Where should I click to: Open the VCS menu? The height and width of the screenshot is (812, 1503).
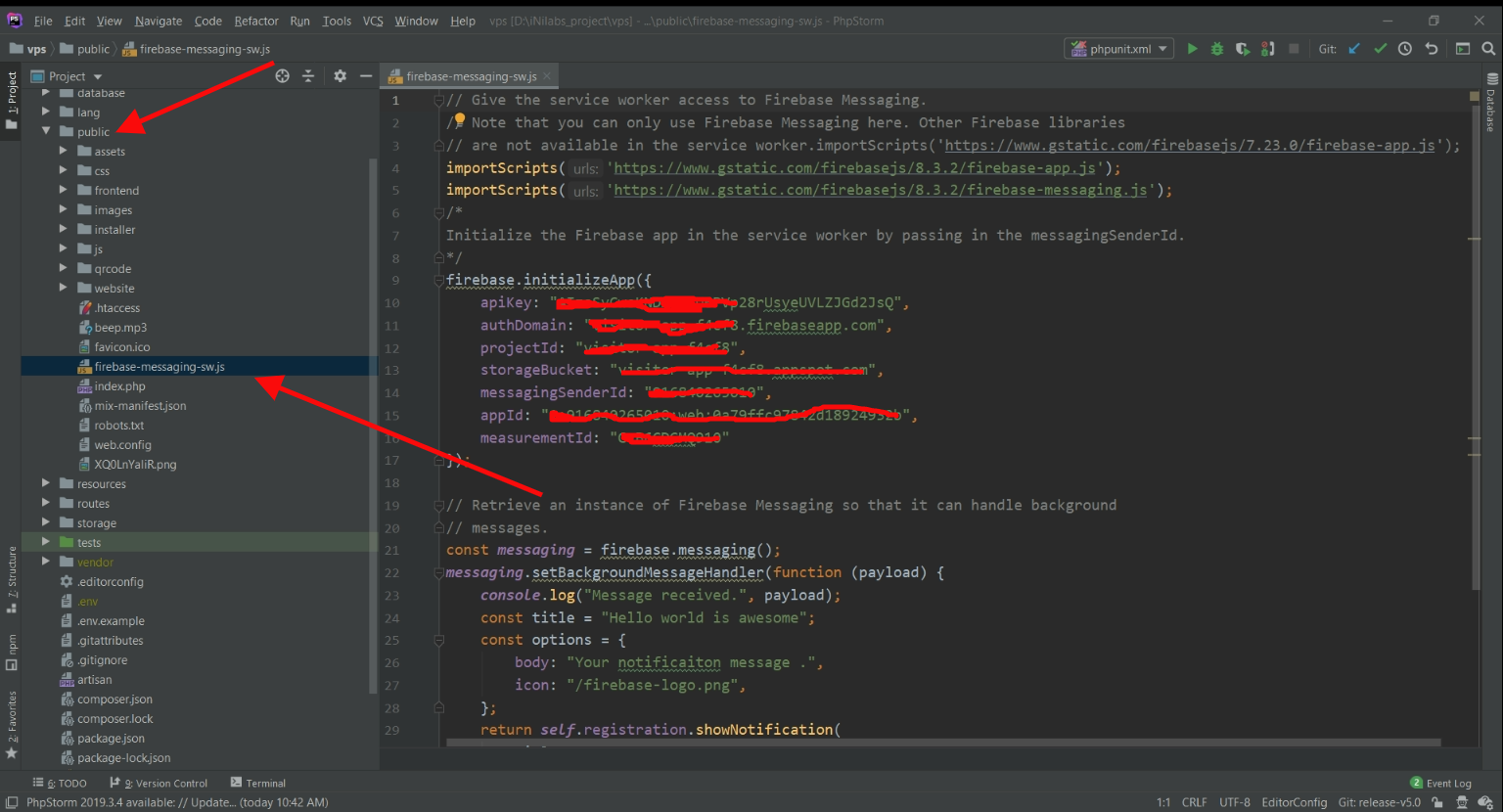point(373,21)
